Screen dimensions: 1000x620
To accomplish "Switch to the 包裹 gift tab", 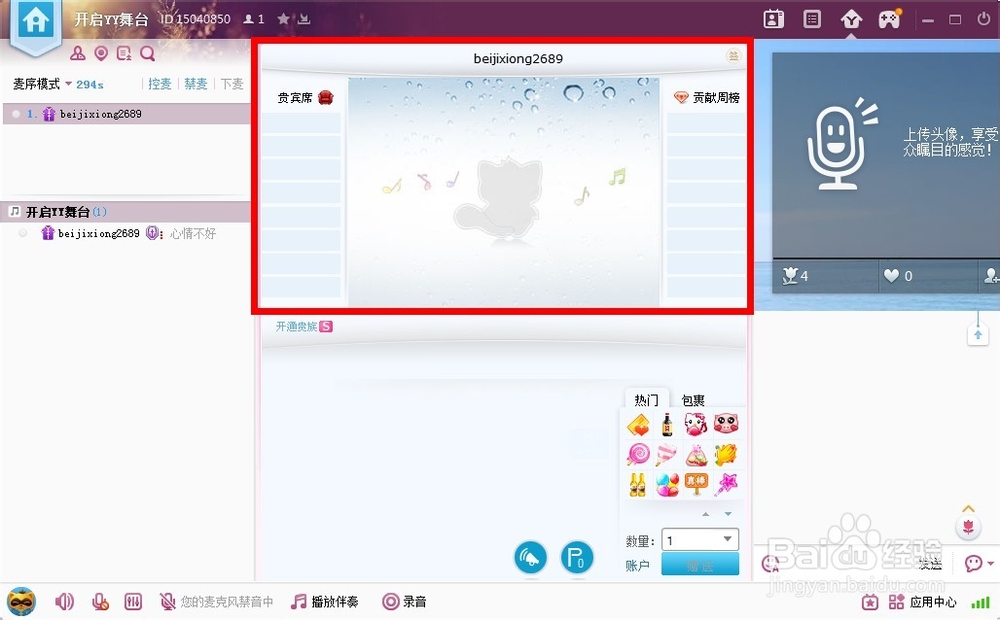I will point(693,399).
